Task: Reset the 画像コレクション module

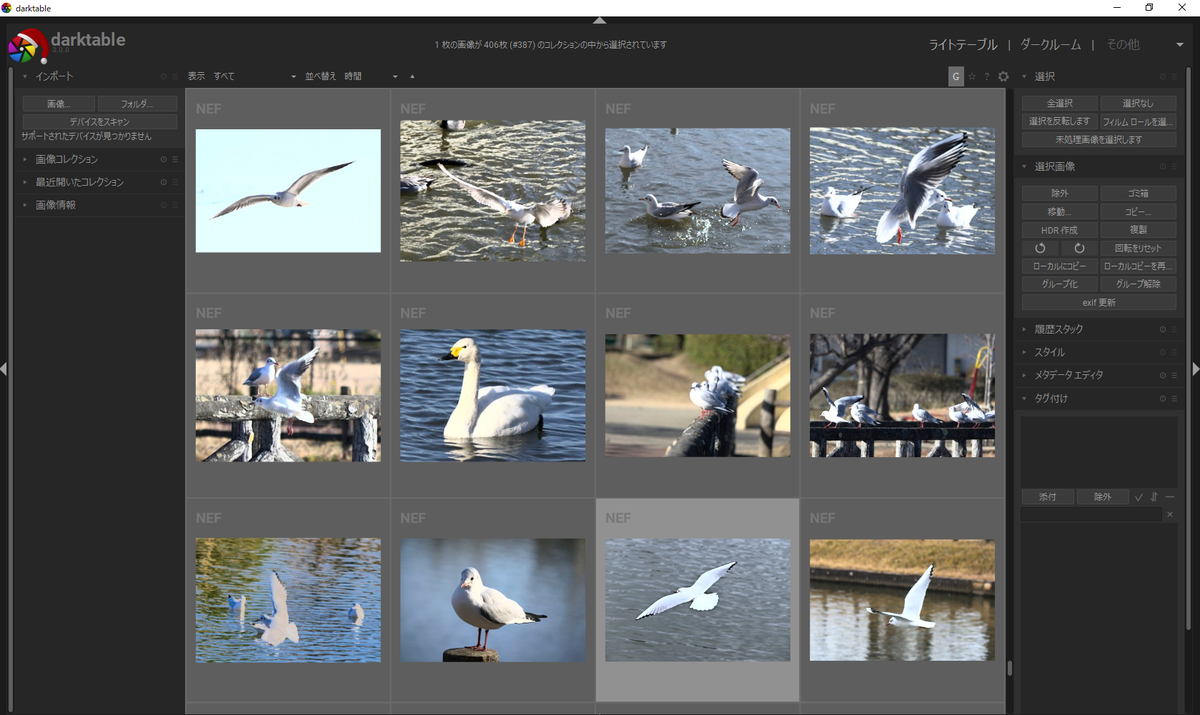Action: click(164, 159)
